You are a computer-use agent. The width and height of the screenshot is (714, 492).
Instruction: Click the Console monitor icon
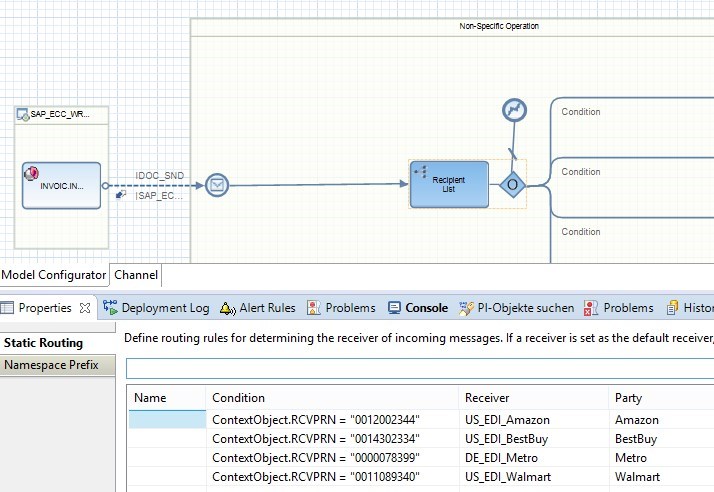[394, 308]
